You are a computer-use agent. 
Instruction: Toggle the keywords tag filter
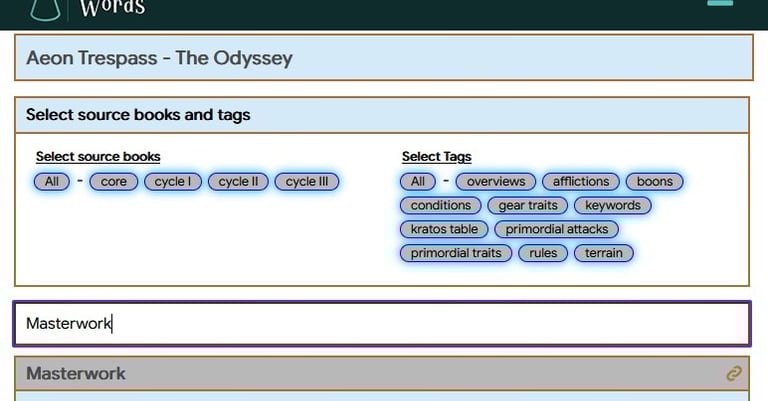pos(613,206)
